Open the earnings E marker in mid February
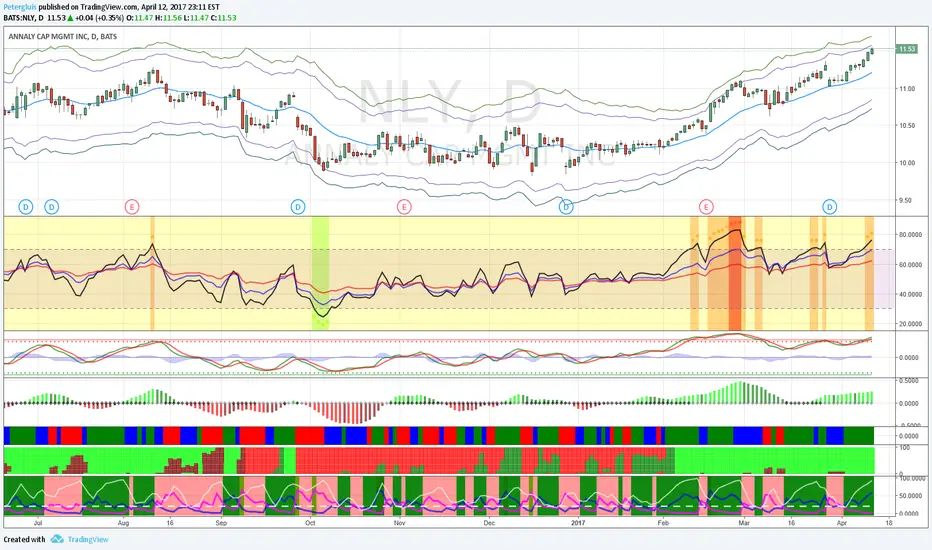Screen dimensions: 932x550 click(706, 207)
